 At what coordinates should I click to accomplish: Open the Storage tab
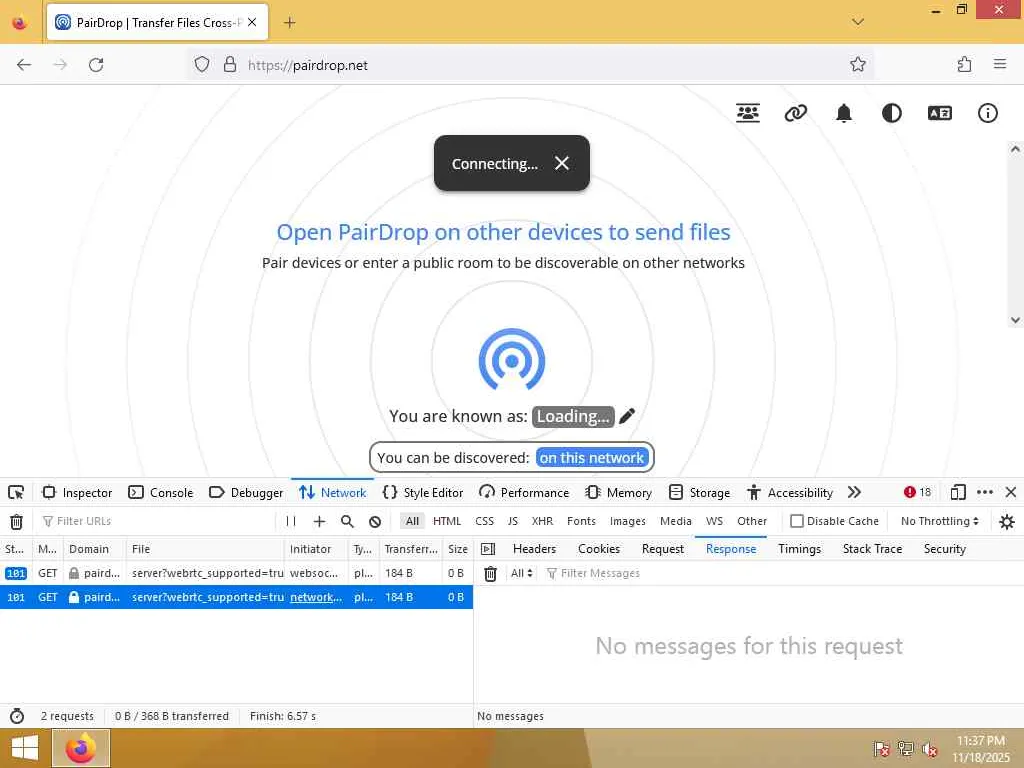pyautogui.click(x=699, y=492)
